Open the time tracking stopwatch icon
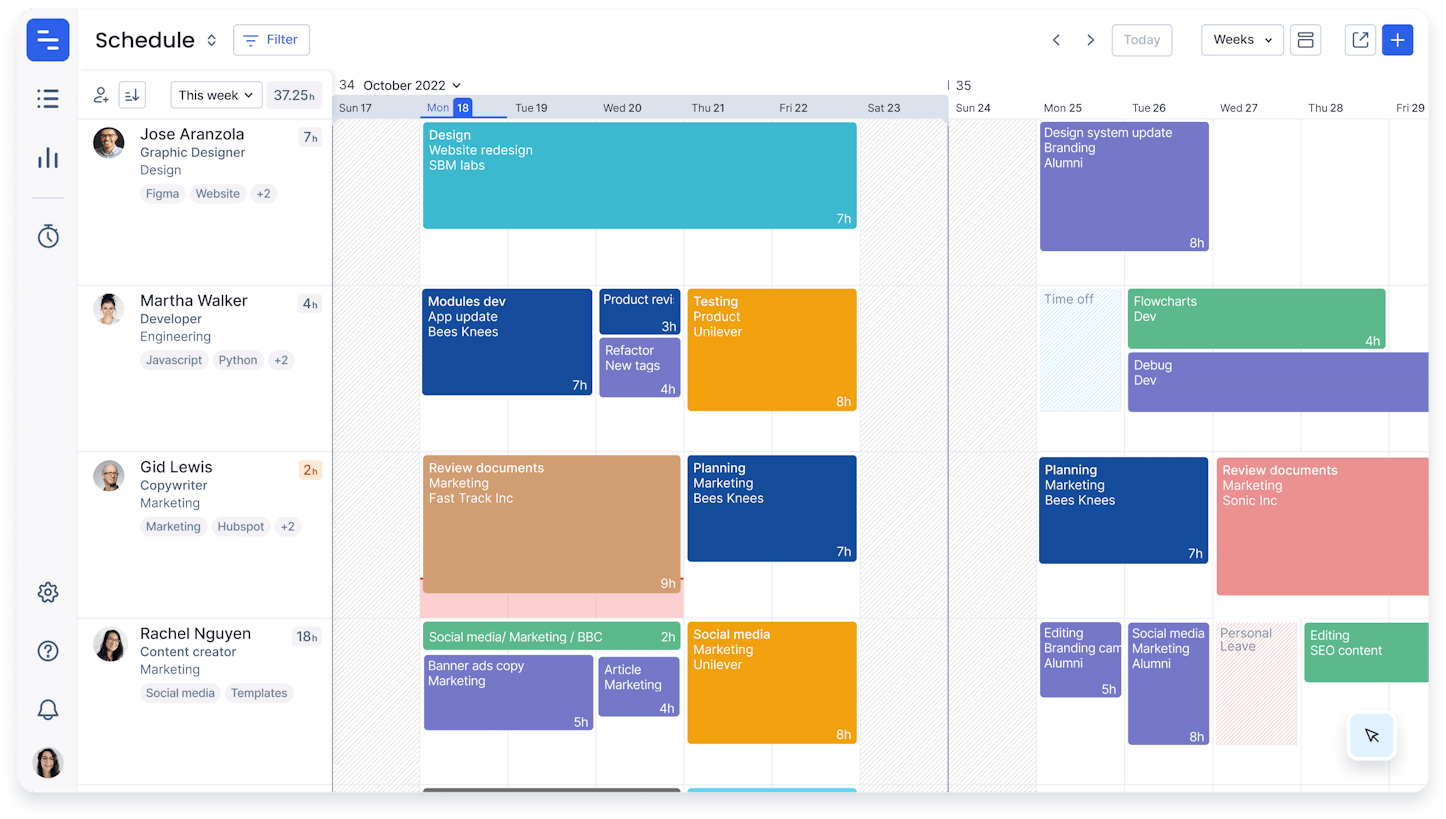Screen dimensions: 1446x819 (x=47, y=236)
